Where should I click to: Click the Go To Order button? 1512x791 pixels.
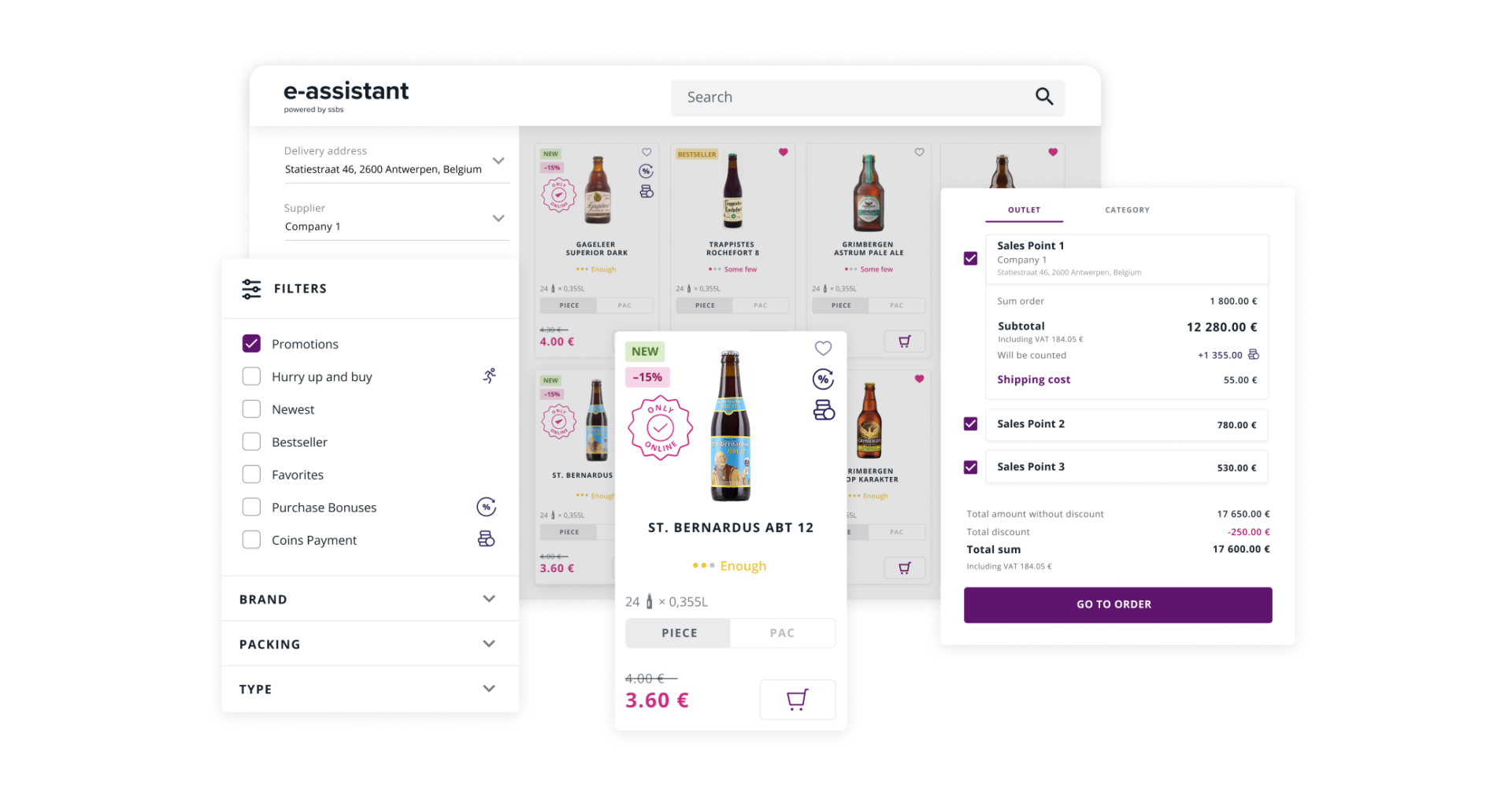tap(1117, 604)
